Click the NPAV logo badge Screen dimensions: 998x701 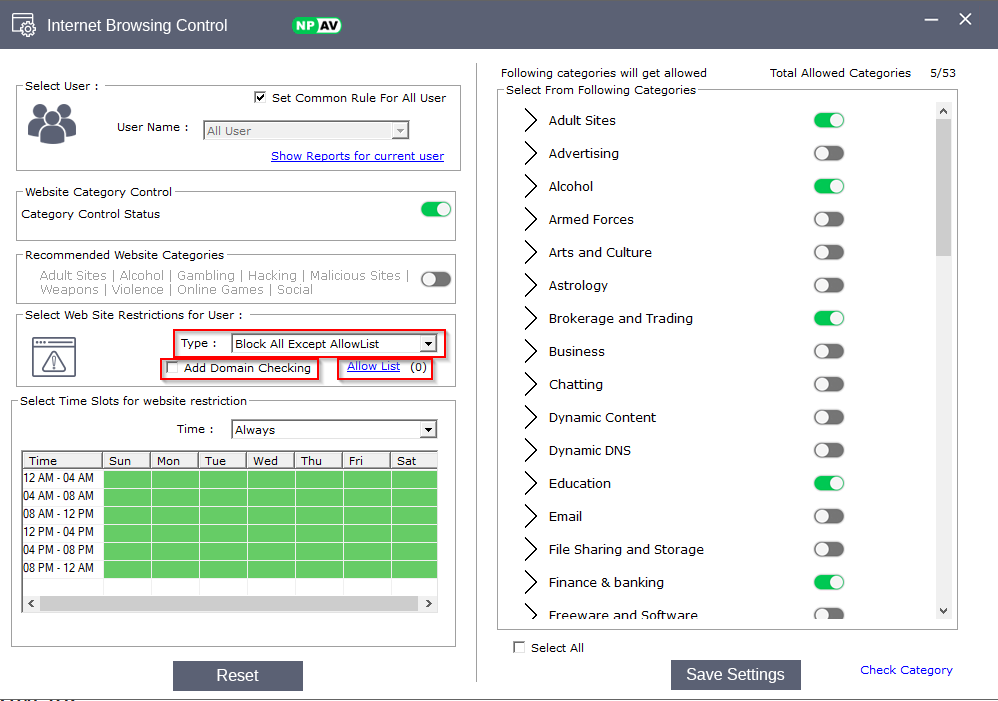click(x=317, y=25)
